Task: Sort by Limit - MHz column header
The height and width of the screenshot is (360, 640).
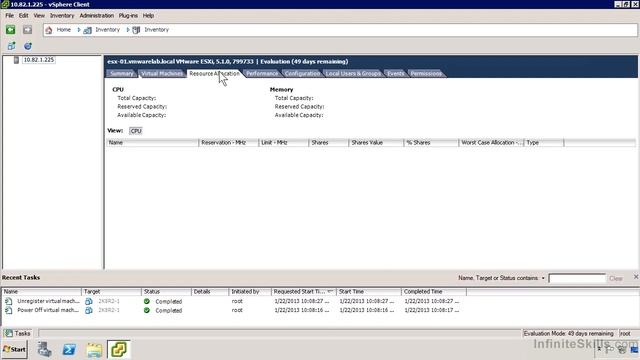Action: point(284,142)
